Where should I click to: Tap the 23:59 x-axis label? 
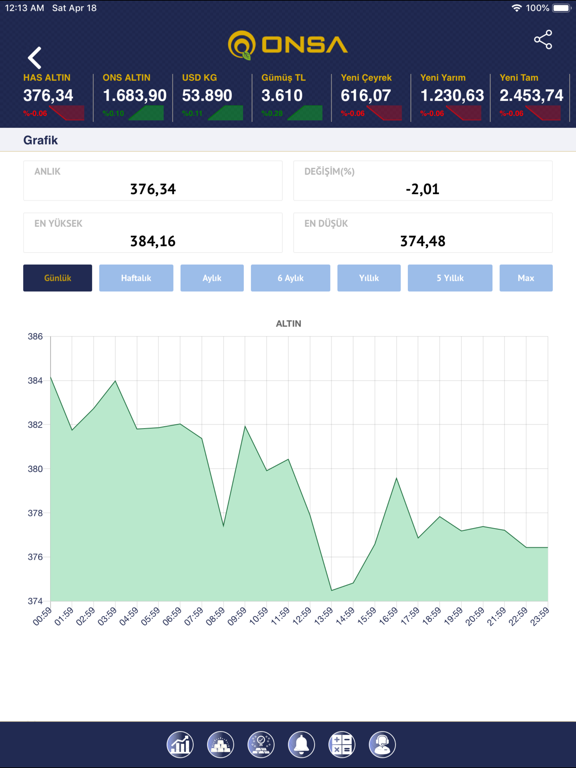[538, 617]
